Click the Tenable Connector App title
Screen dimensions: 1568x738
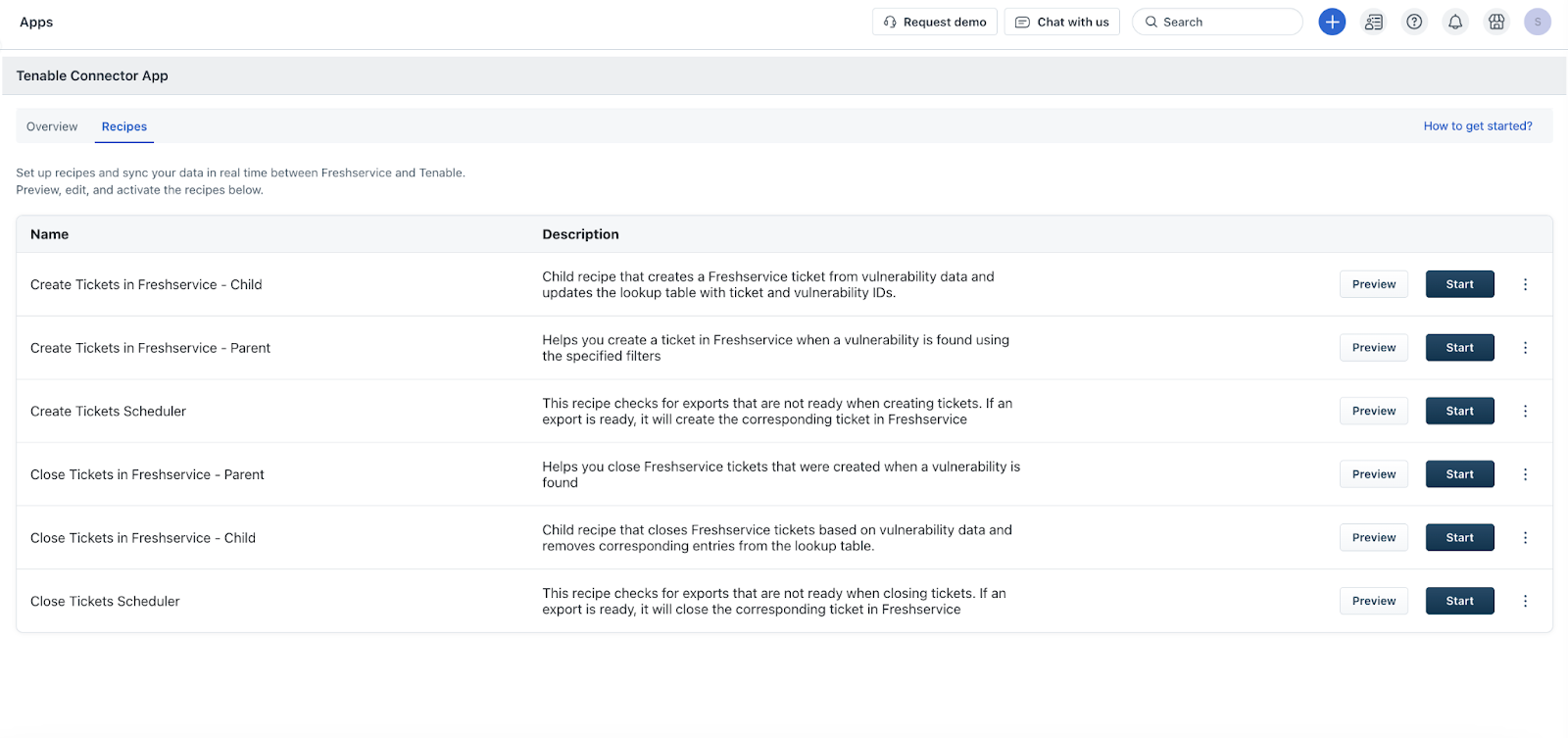pyautogui.click(x=92, y=75)
